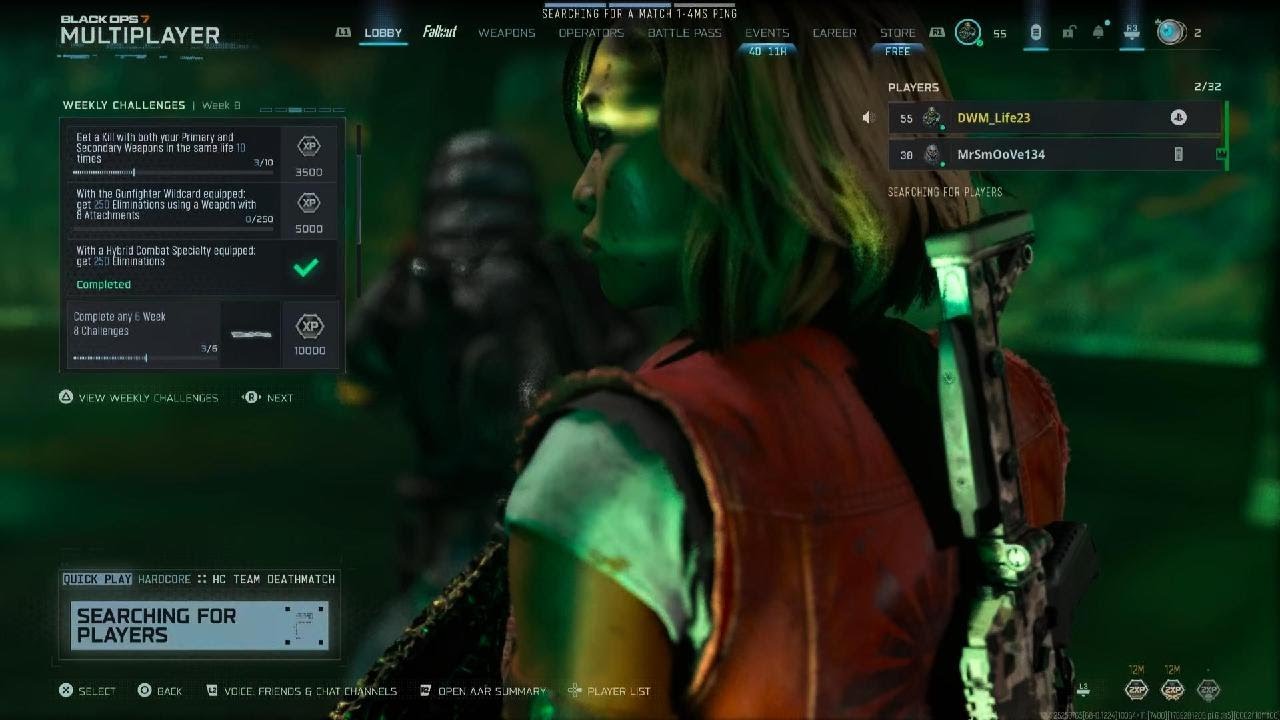1280x720 pixels.
Task: Click the unlocked padlock icon
Action: [x=1068, y=33]
